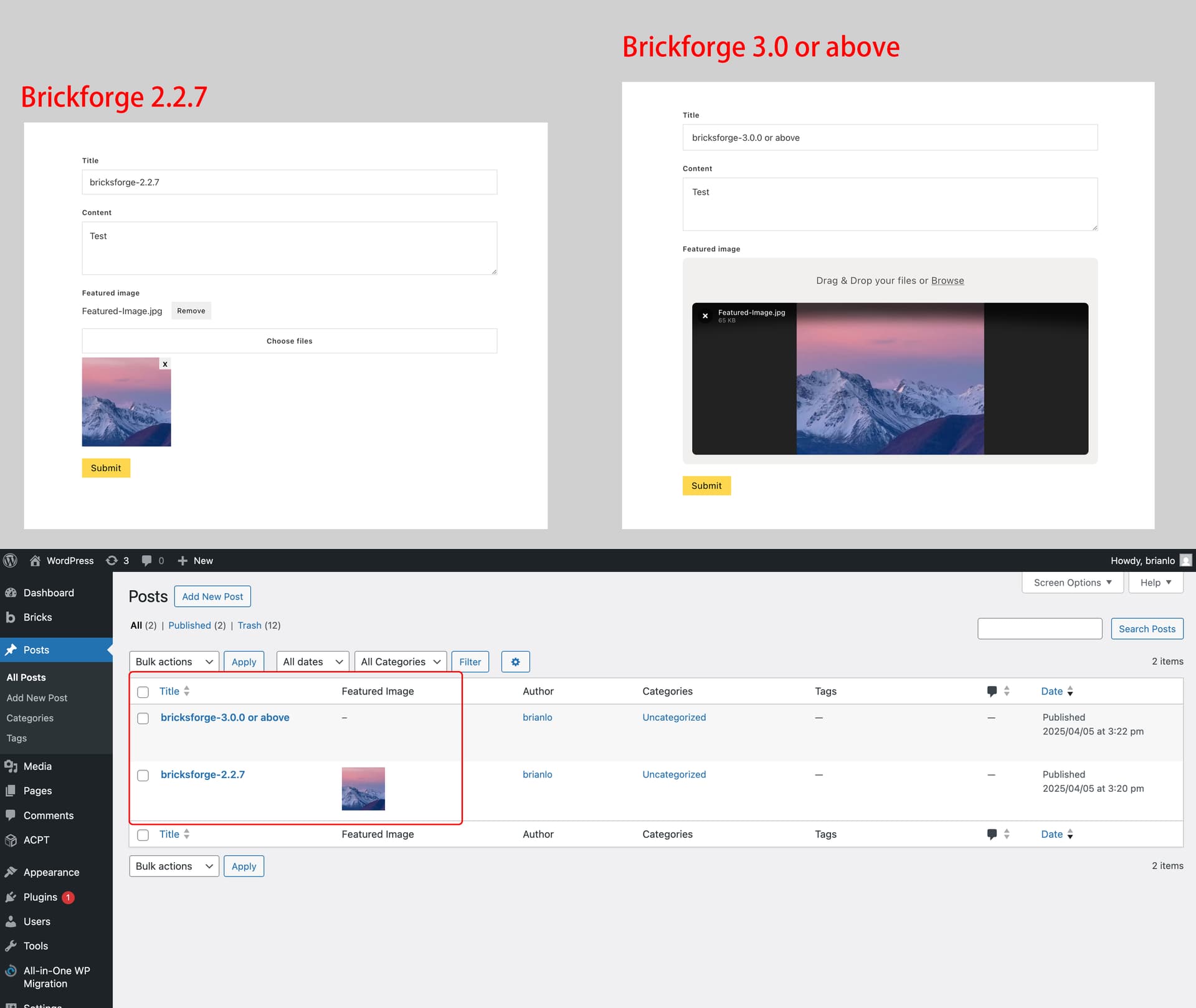This screenshot has width=1196, height=1008.
Task: Click the All-in-One WP Migration icon
Action: (x=11, y=971)
